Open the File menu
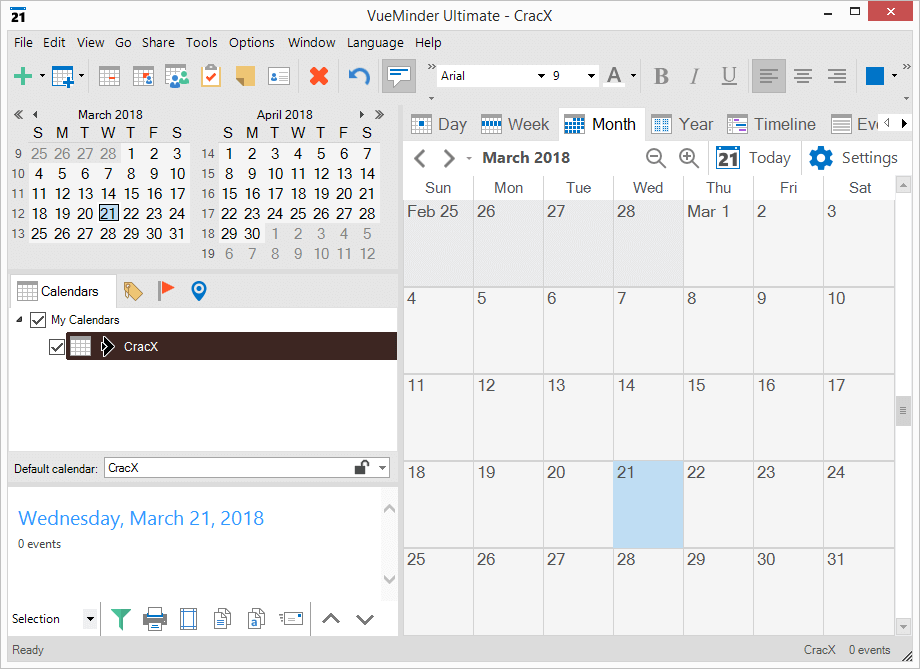The image size is (920, 669). 23,43
